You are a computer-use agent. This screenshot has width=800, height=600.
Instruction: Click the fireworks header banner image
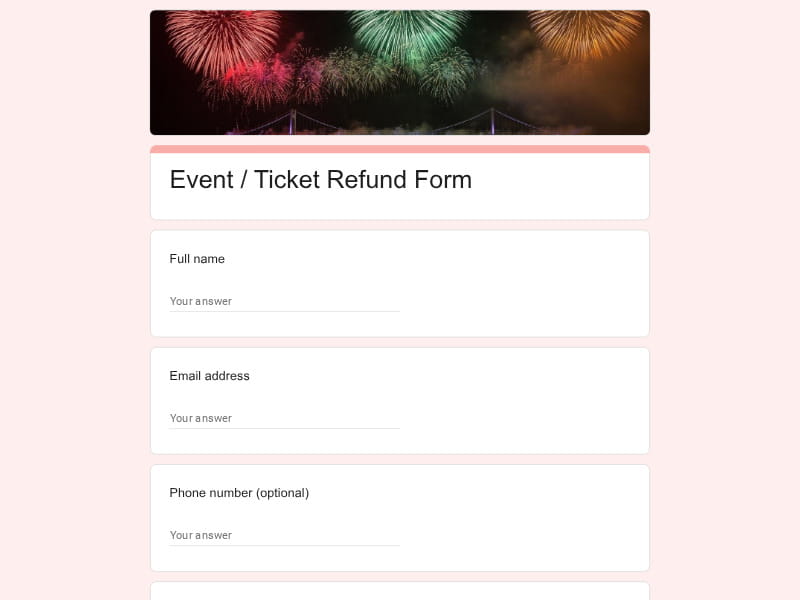click(400, 72)
